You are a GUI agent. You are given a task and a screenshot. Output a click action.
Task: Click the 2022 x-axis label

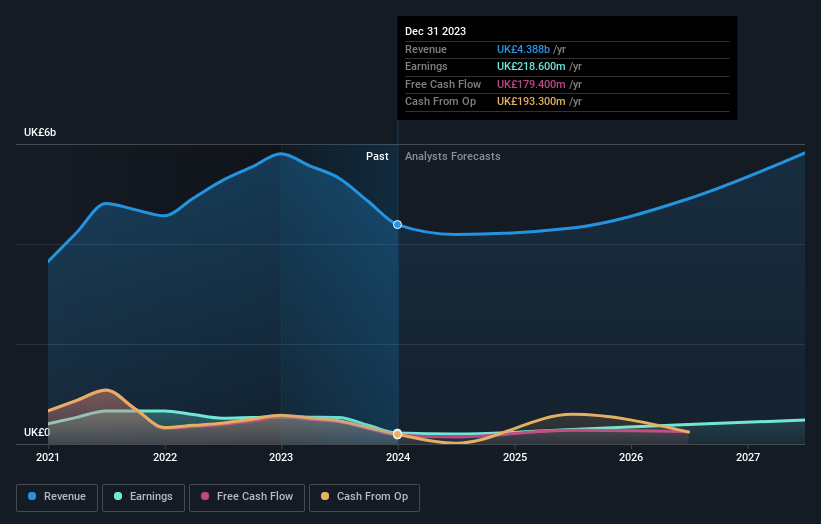[x=165, y=458]
